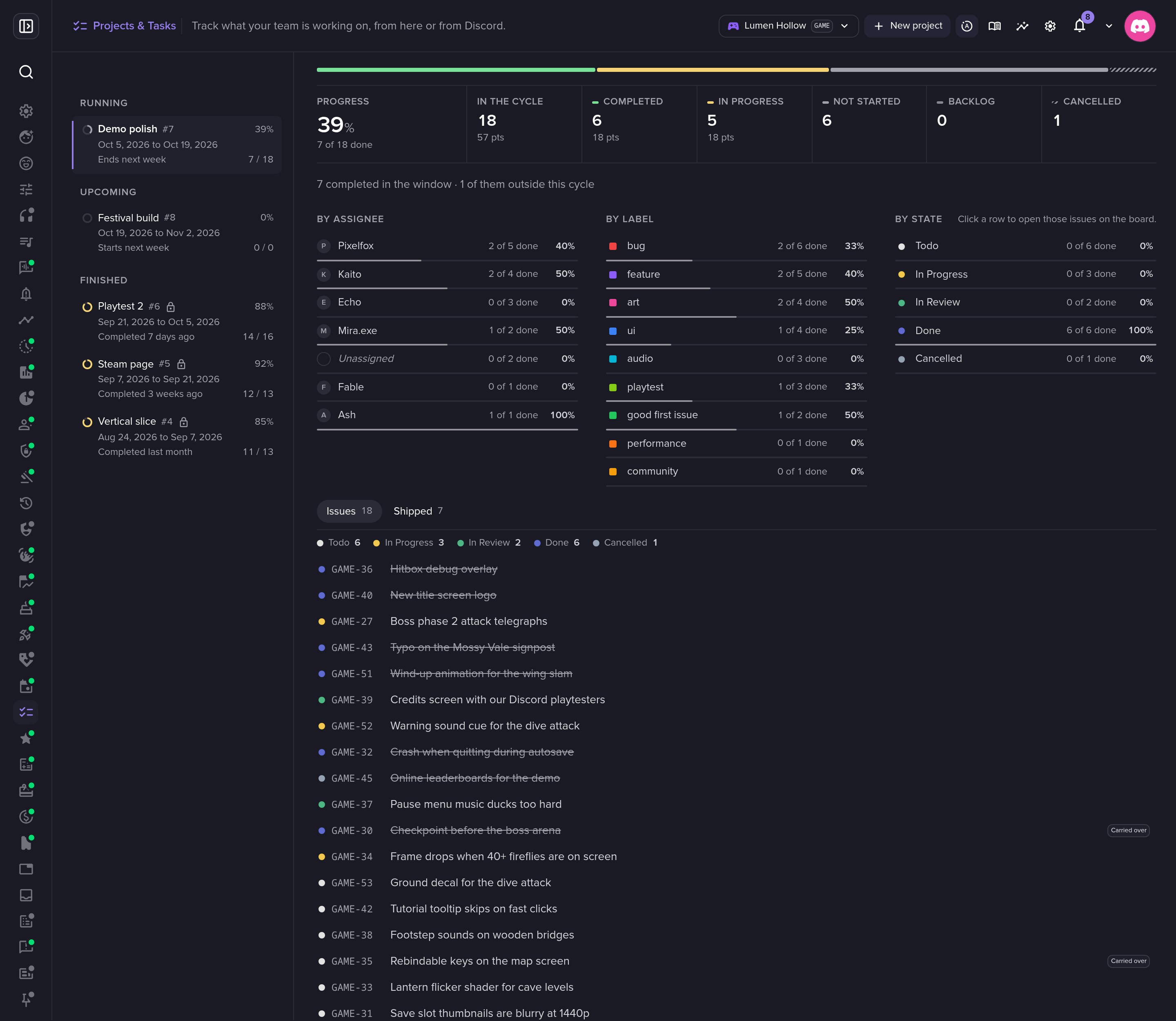Screen dimensions: 1176x1021
Task: Toggle the Todo state filter above the issues
Action: point(339,542)
